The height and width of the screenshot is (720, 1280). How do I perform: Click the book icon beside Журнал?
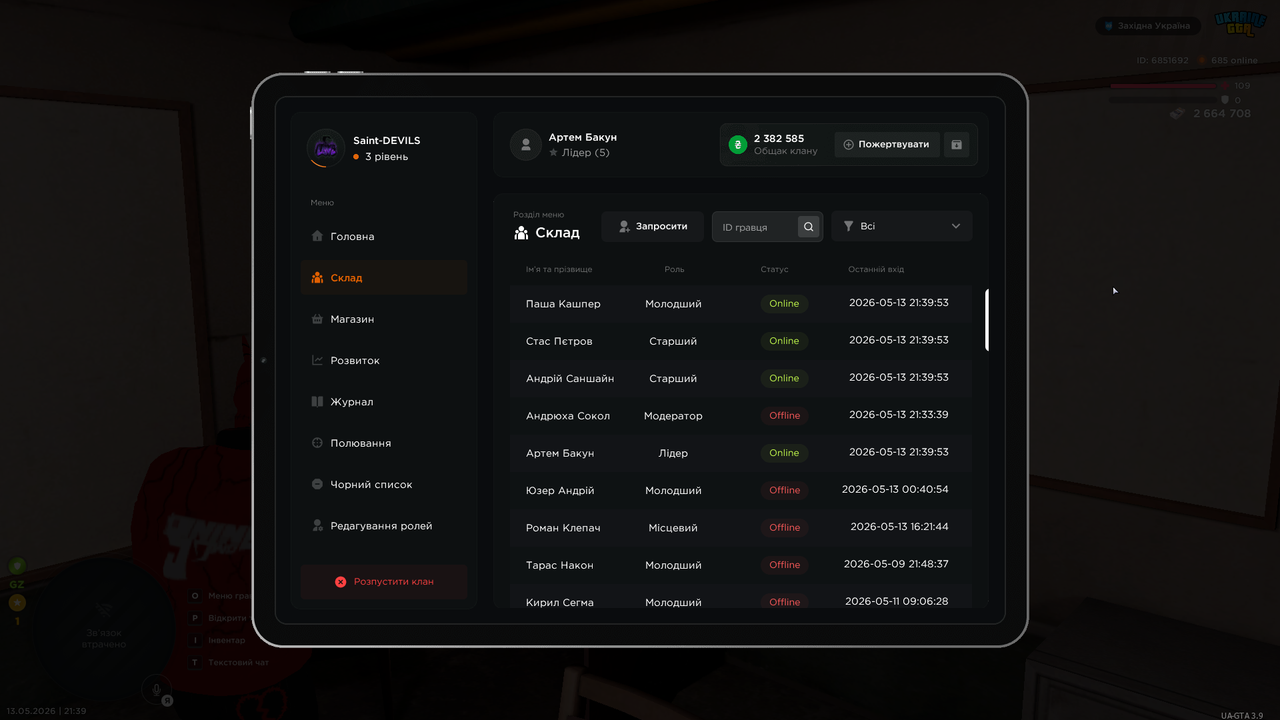click(x=317, y=402)
